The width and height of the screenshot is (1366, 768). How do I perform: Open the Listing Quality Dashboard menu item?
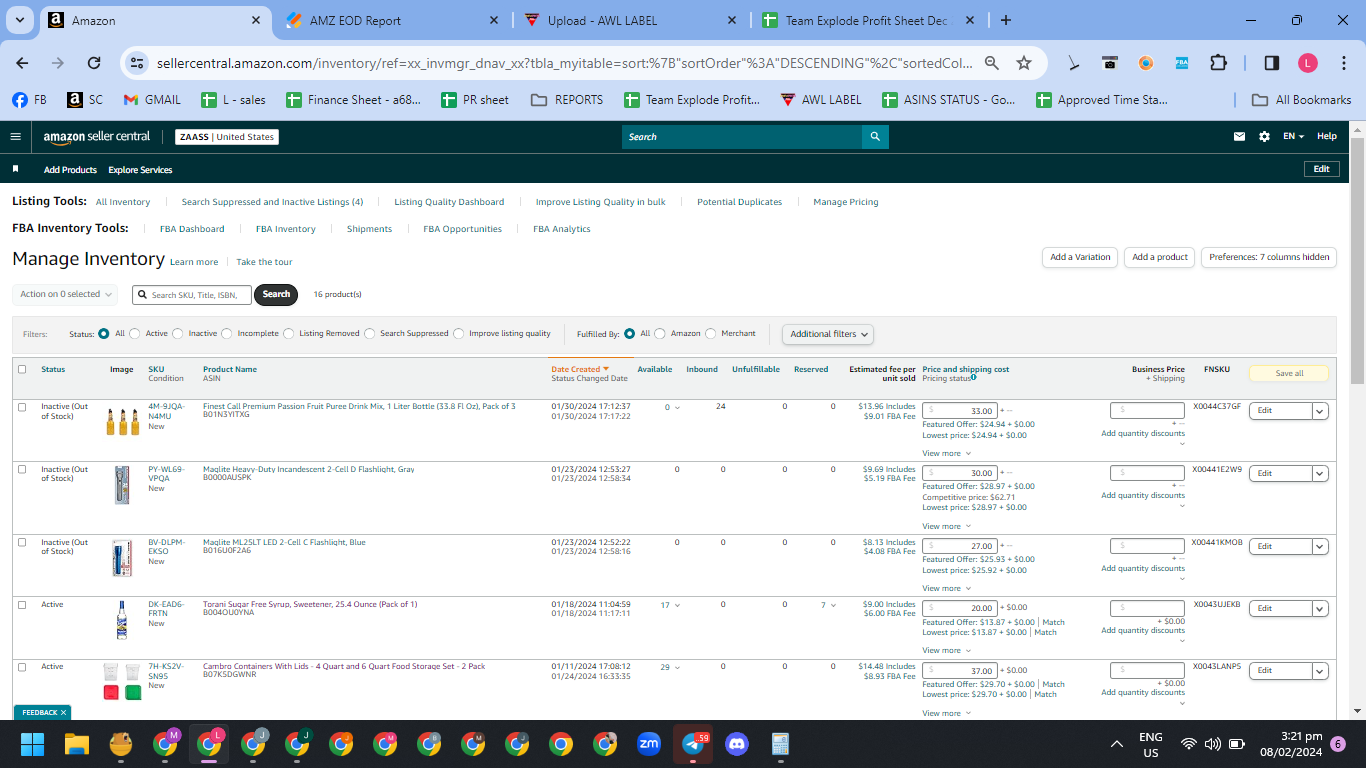(449, 202)
